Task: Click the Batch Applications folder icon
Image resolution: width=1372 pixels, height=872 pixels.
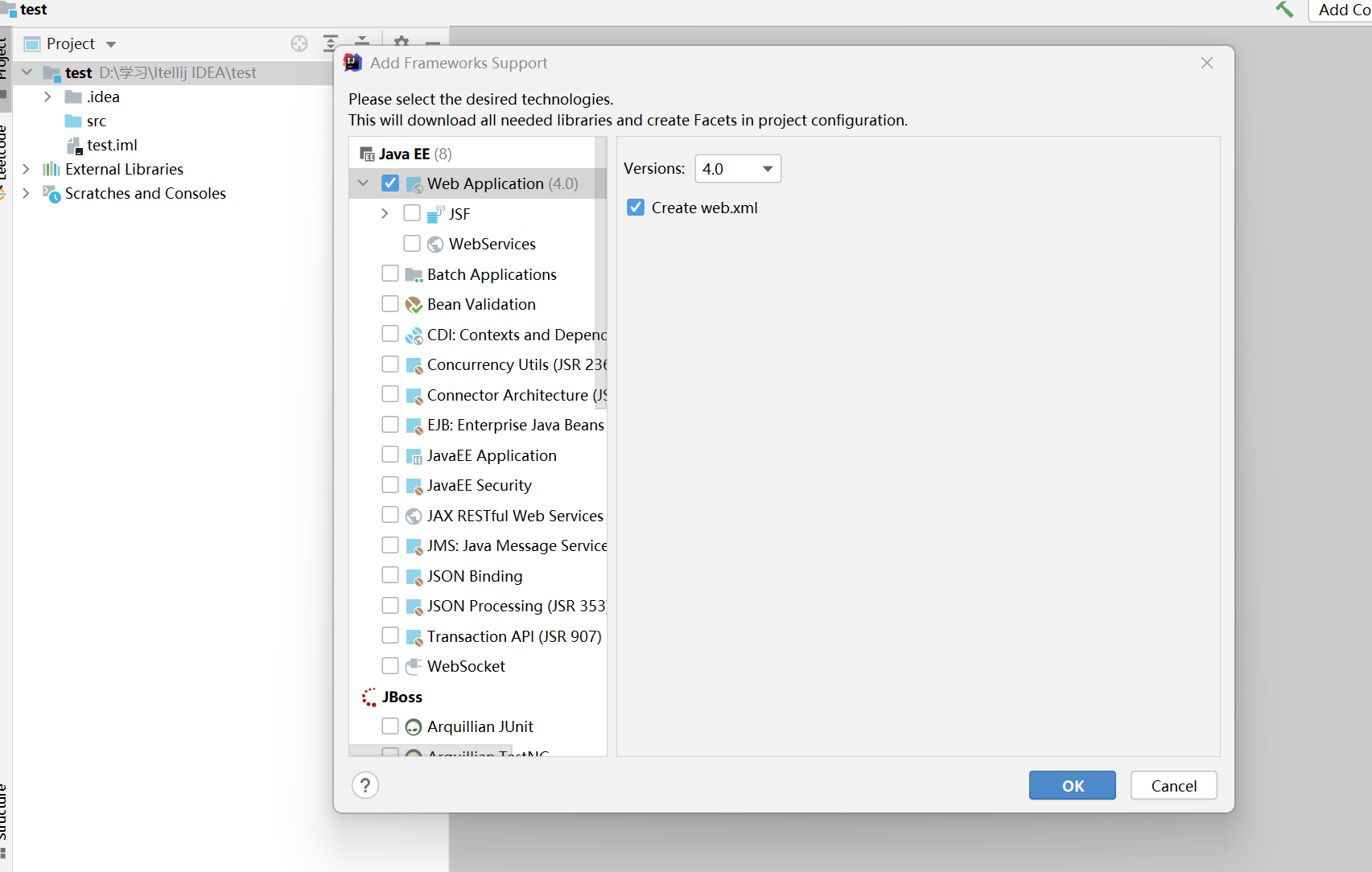Action: [x=414, y=275]
